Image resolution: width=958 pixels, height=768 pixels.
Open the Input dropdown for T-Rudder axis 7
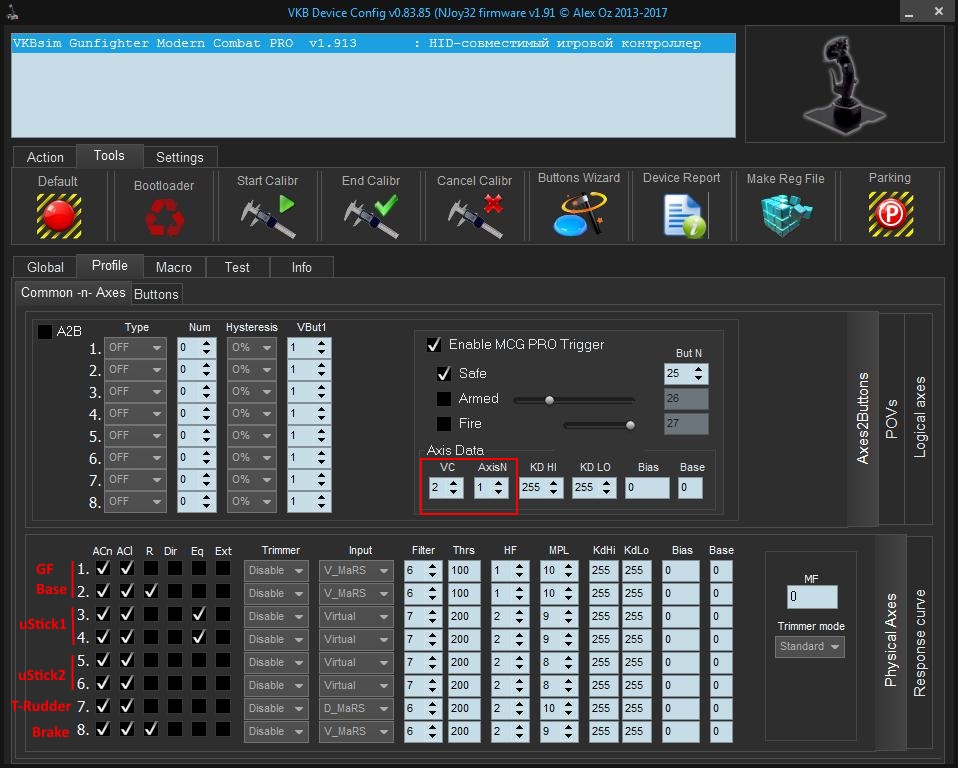(x=357, y=708)
